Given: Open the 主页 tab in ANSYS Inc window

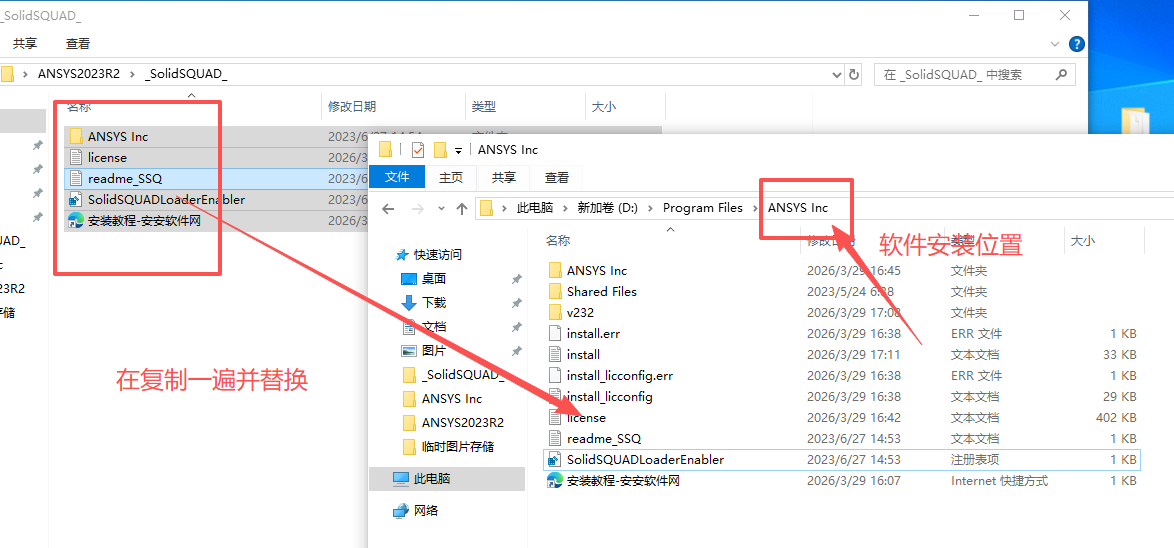Looking at the screenshot, I should tap(450, 177).
